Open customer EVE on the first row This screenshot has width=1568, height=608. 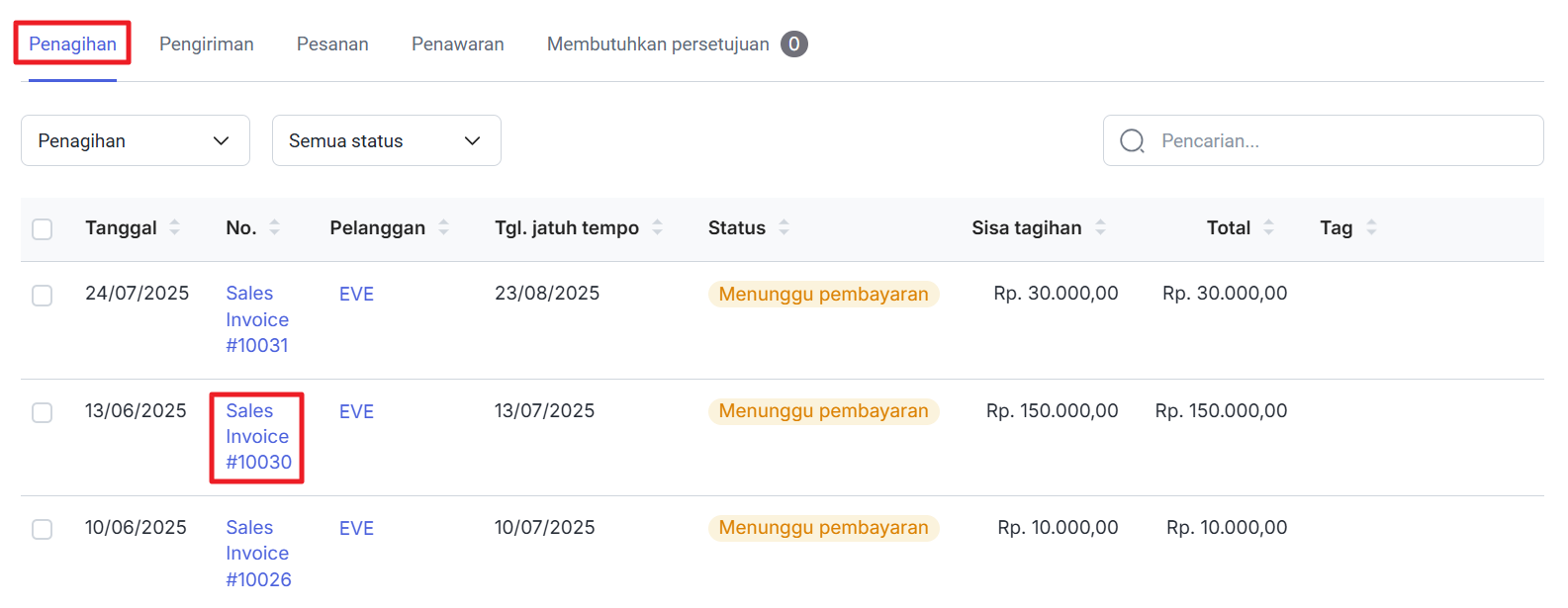(356, 295)
